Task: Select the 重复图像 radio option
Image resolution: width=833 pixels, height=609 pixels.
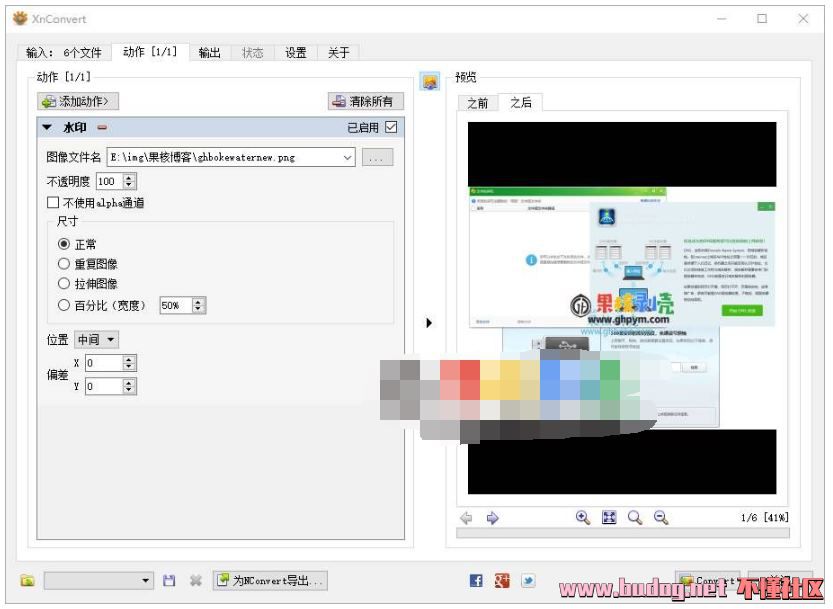Action: pos(64,264)
